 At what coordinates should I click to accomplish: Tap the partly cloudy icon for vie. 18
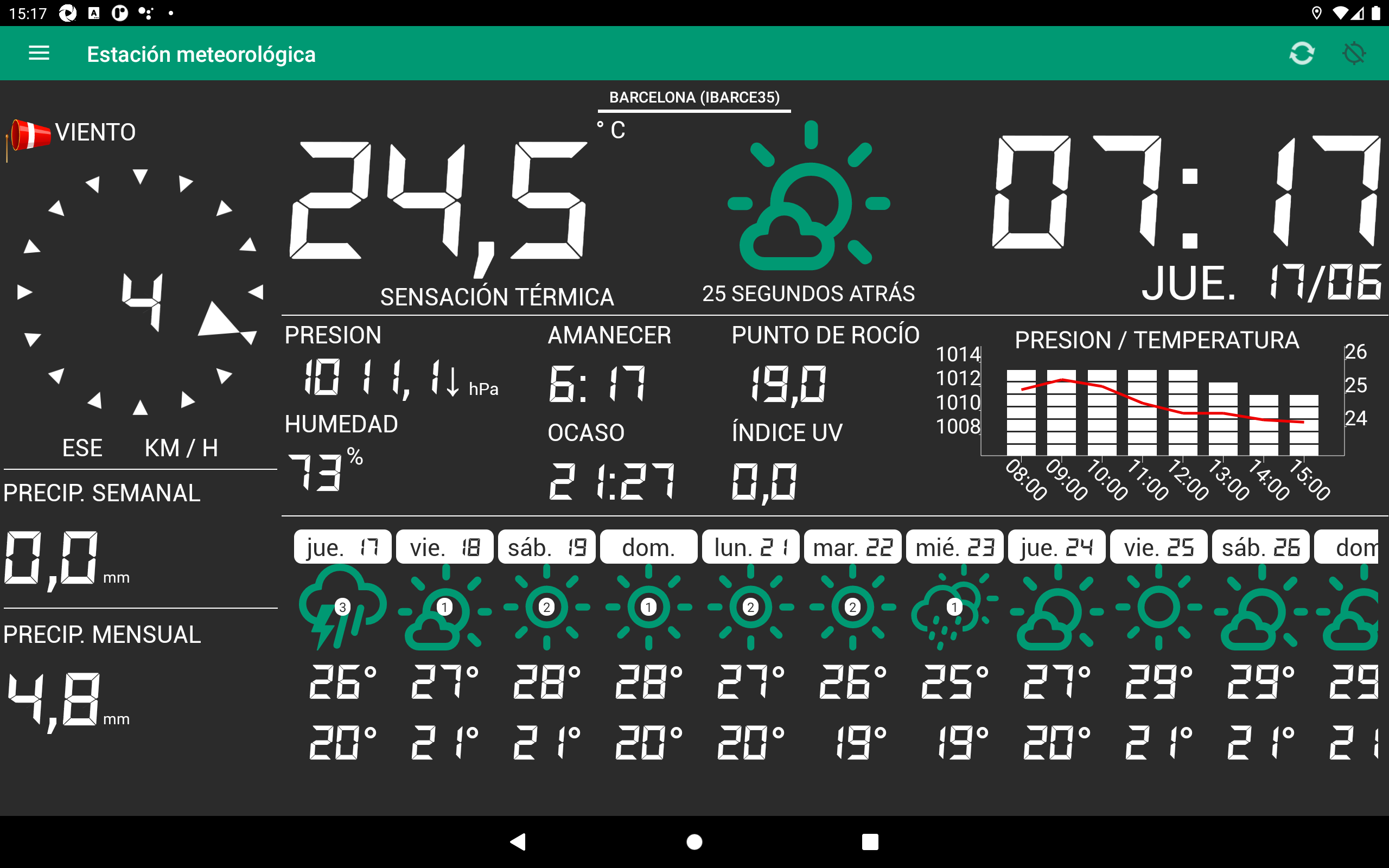tap(444, 607)
